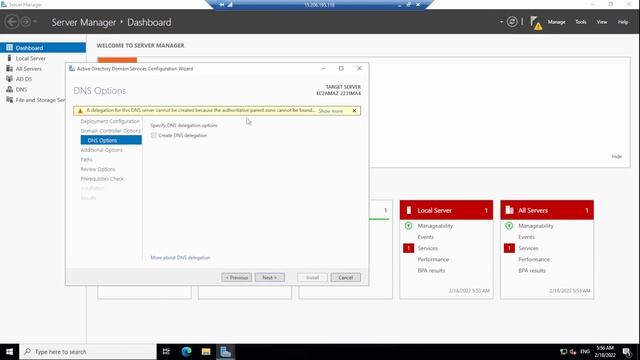Click the warning triangle icon in banner

80,111
